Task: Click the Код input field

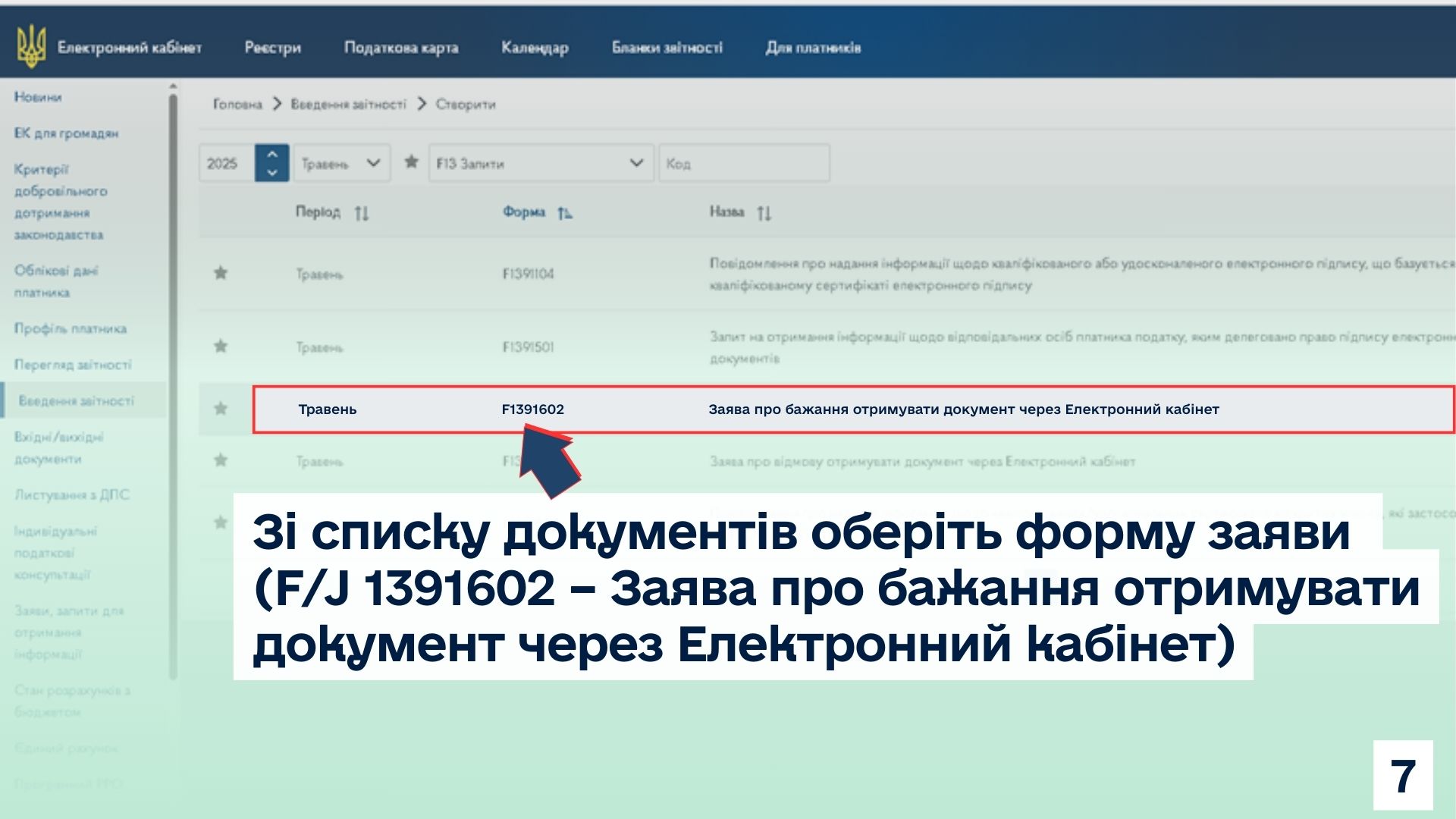Action: [744, 163]
